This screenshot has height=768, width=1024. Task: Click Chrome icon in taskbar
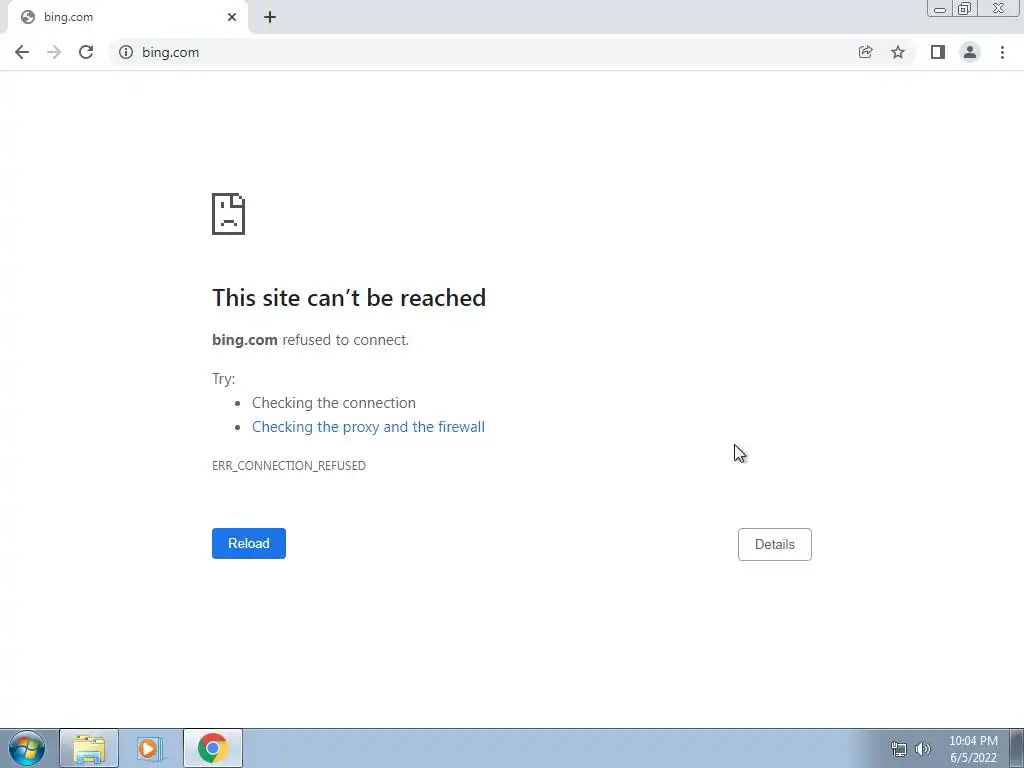(x=213, y=748)
